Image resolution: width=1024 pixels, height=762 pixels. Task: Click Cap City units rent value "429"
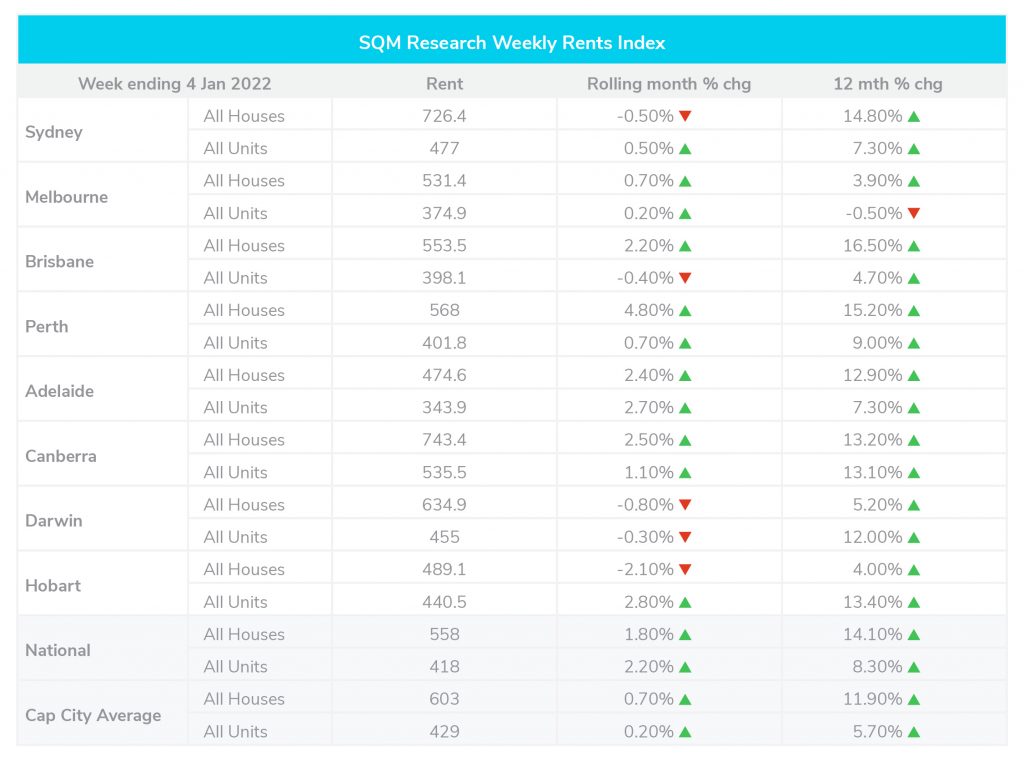pyautogui.click(x=444, y=731)
